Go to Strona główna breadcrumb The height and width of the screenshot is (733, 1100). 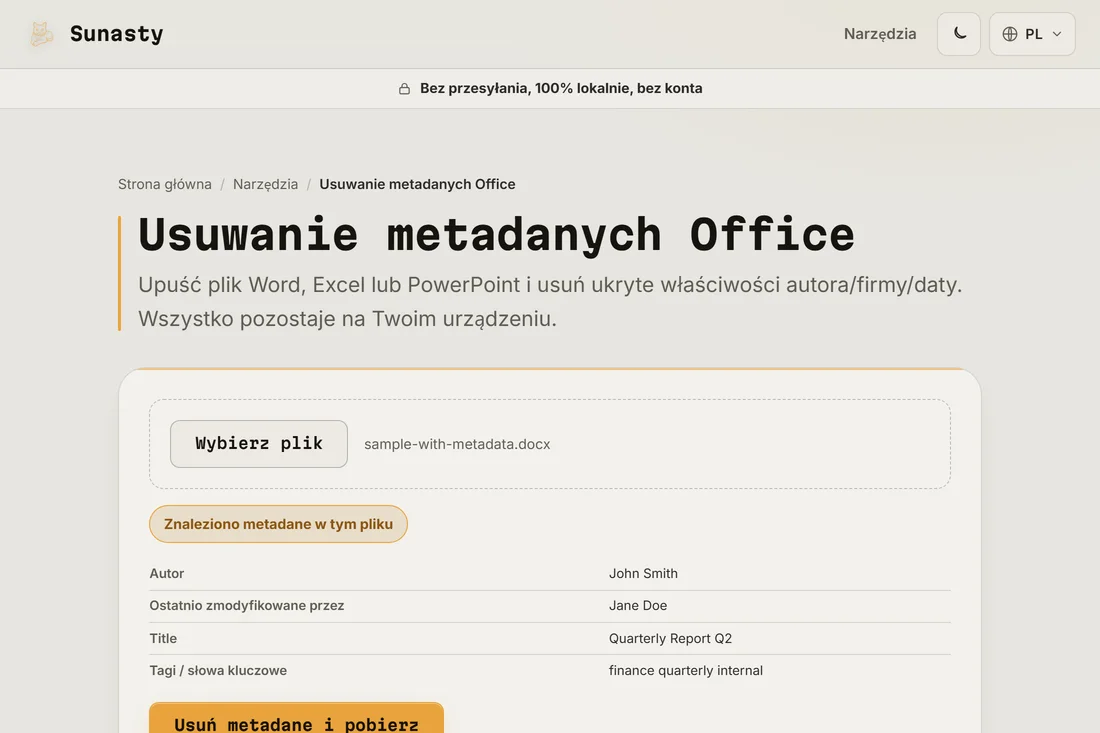click(165, 184)
